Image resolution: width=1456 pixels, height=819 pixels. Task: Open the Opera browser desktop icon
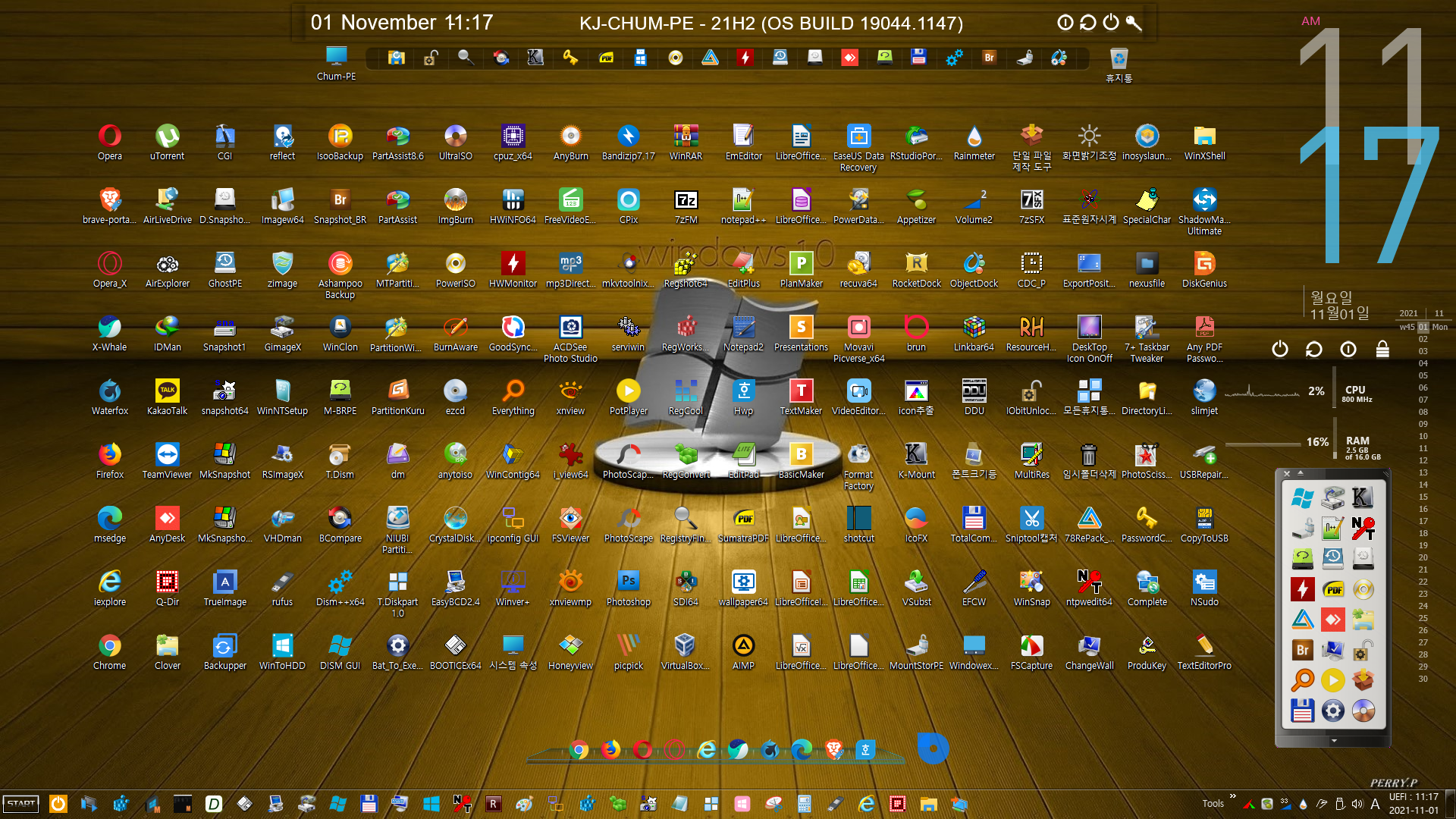109,142
